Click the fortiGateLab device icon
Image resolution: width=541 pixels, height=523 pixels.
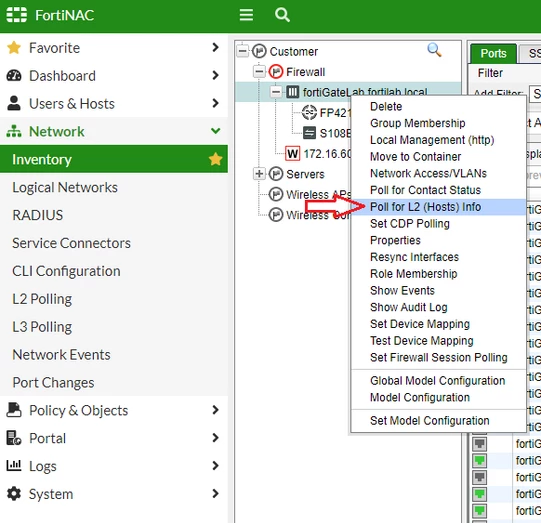click(293, 92)
